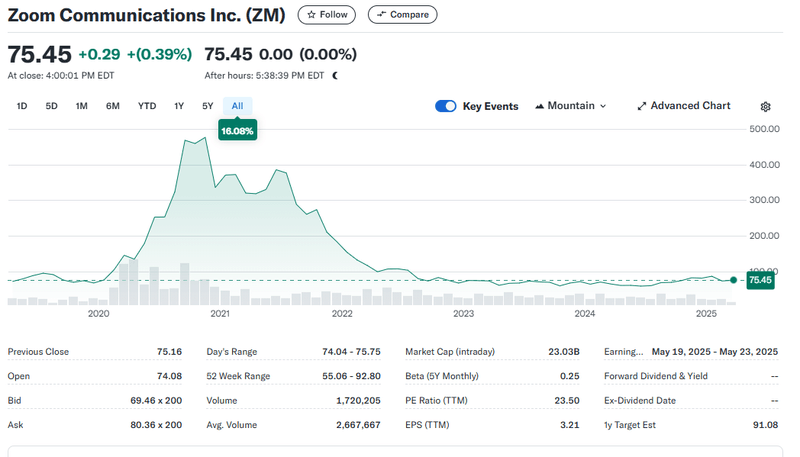Show the 1Y price range
The width and height of the screenshot is (800, 457).
point(179,106)
